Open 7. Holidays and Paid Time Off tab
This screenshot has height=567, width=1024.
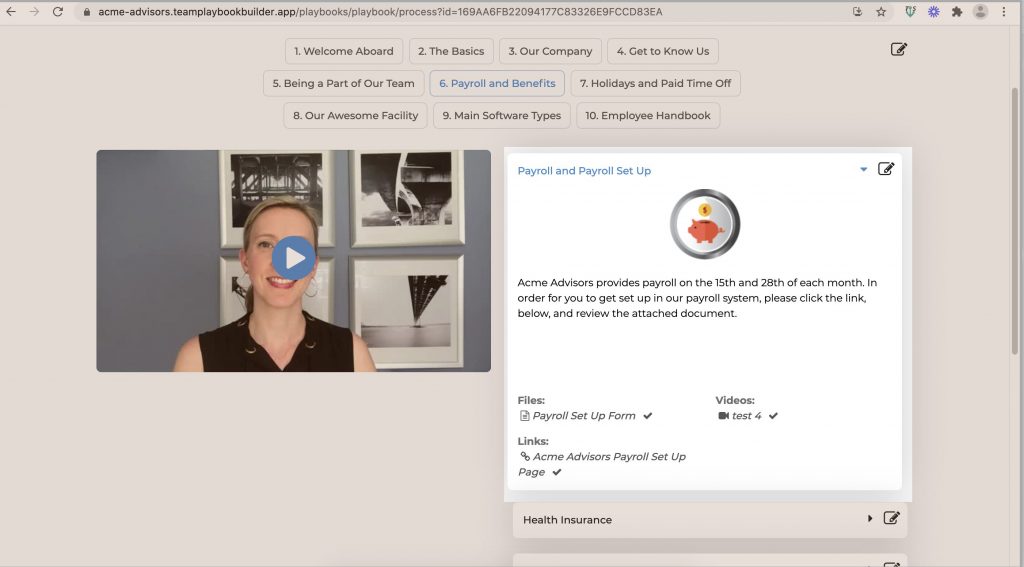(656, 83)
